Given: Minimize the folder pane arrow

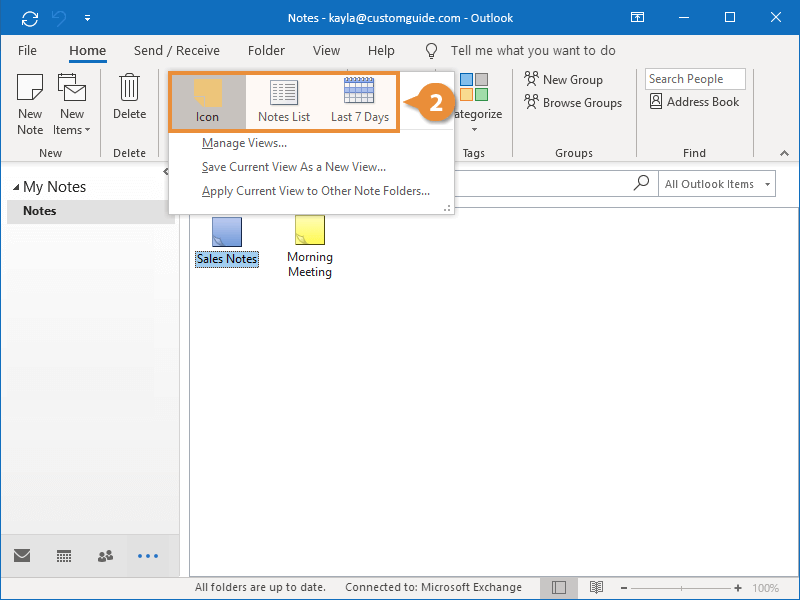Looking at the screenshot, I should coord(165,171).
